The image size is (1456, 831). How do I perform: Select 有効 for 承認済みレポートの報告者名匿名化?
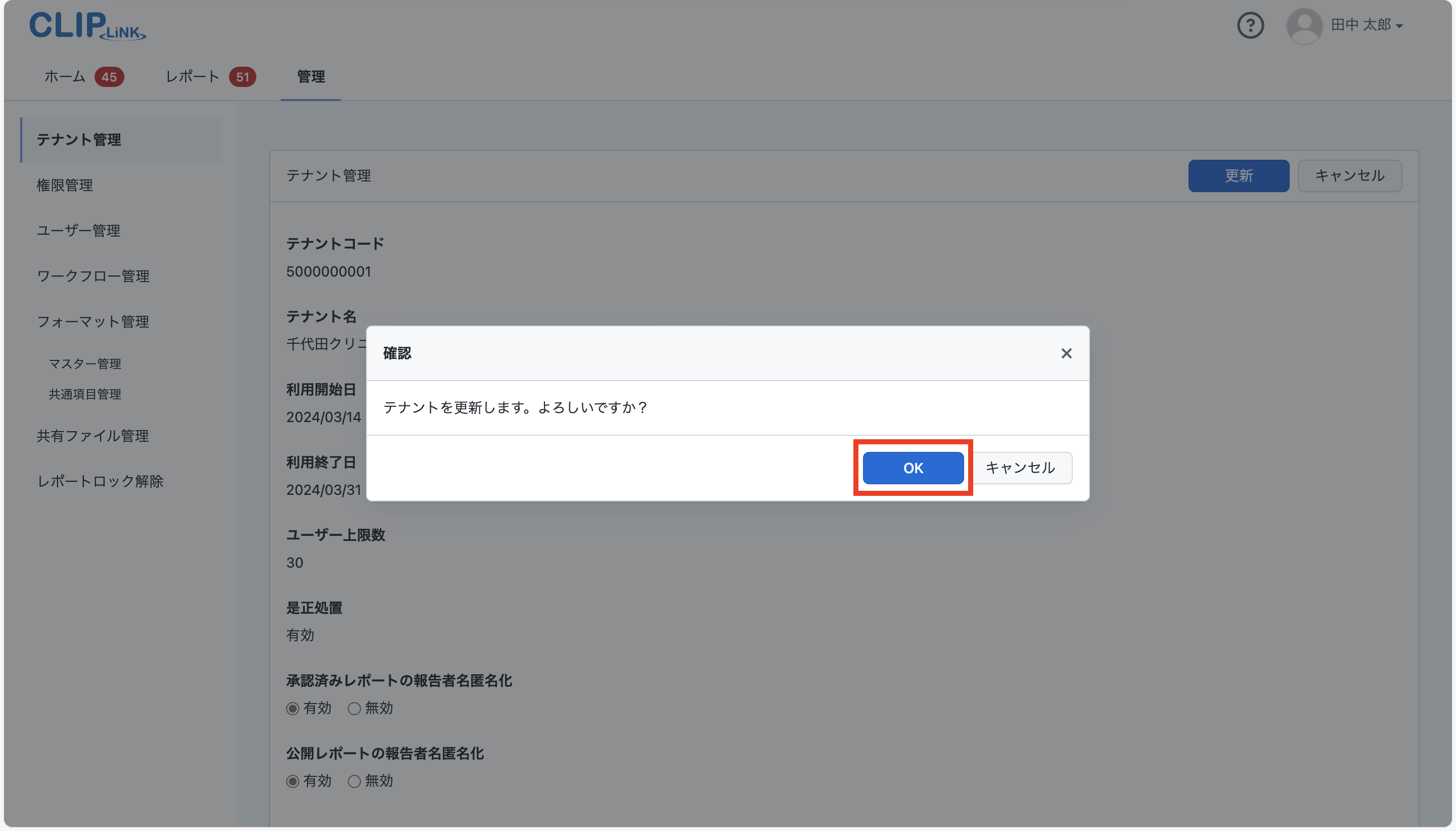[x=293, y=708]
